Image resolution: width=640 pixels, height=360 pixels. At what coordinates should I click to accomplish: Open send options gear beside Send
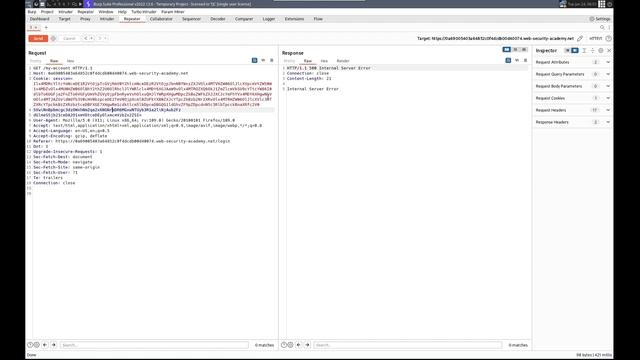click(53, 38)
